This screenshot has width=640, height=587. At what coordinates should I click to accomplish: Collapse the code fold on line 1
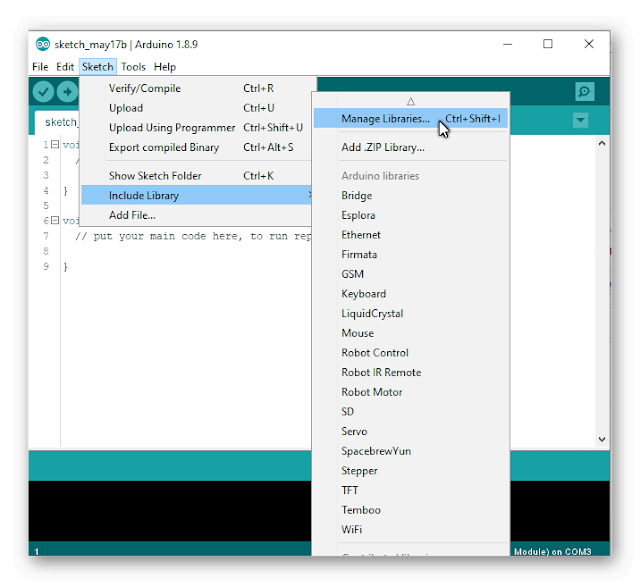[x=55, y=144]
